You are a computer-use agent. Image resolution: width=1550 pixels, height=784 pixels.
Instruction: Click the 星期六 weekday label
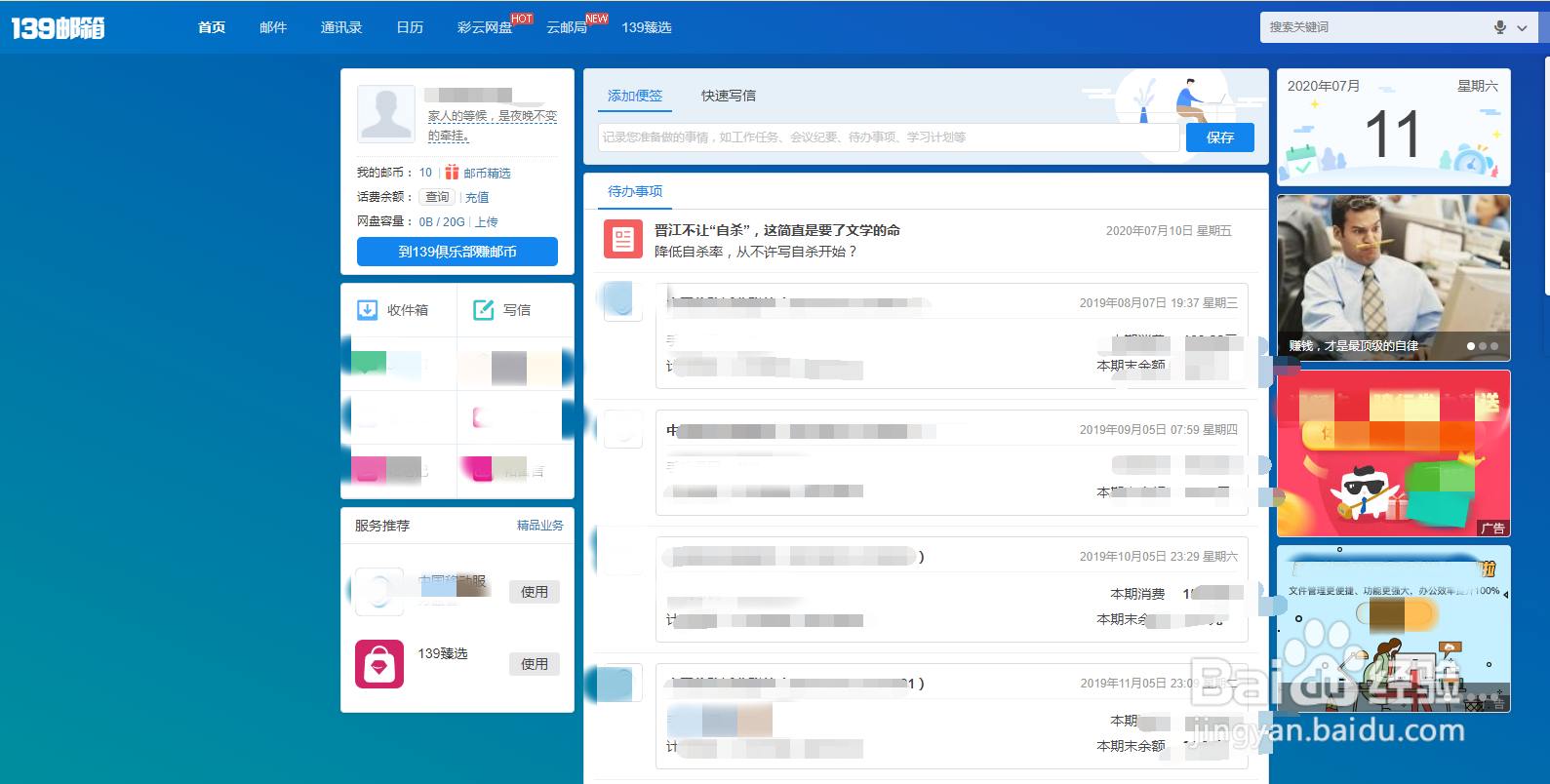[1478, 86]
